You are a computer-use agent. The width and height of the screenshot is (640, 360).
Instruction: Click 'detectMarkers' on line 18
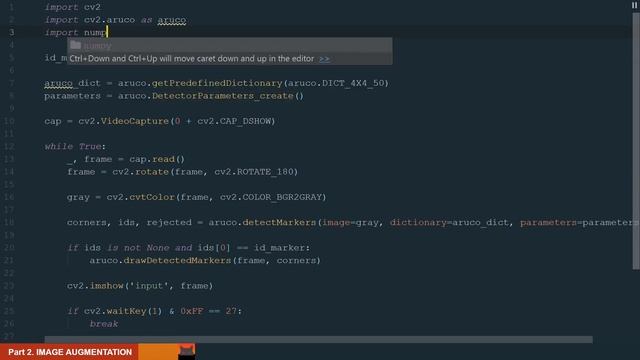[x=279, y=222]
